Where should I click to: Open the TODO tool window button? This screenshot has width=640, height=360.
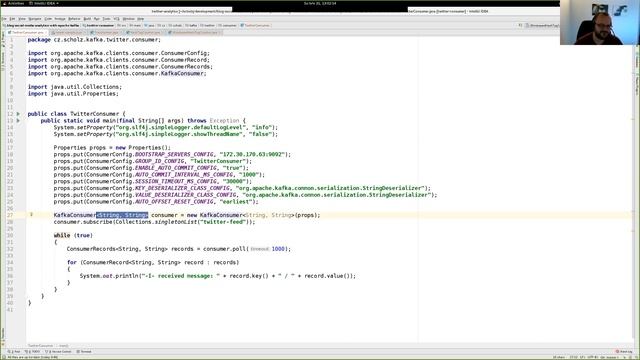coord(32,351)
